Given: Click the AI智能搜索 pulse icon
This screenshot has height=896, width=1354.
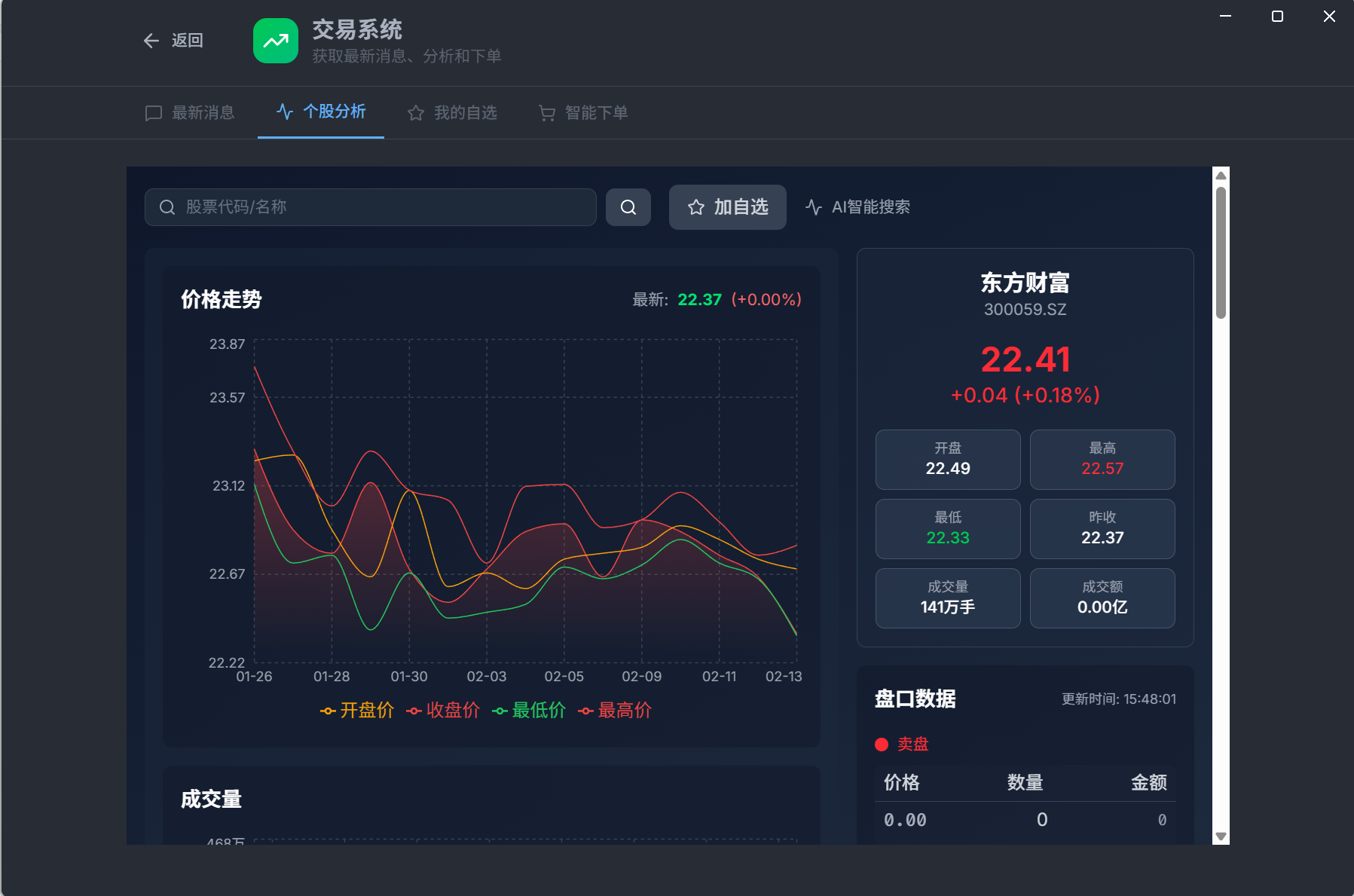Looking at the screenshot, I should tap(814, 207).
